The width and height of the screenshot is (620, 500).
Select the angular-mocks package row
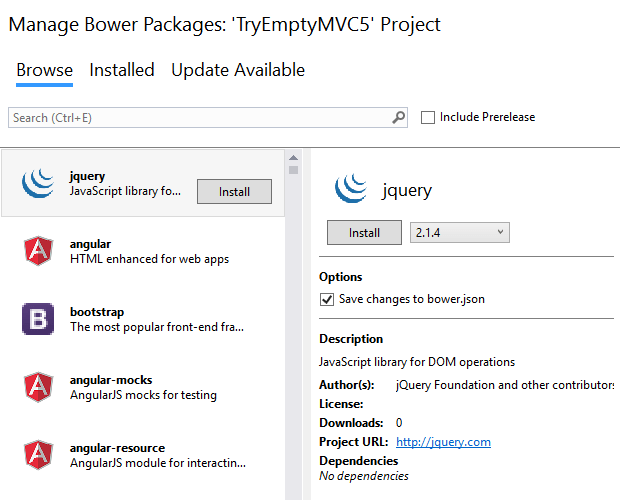[143, 387]
